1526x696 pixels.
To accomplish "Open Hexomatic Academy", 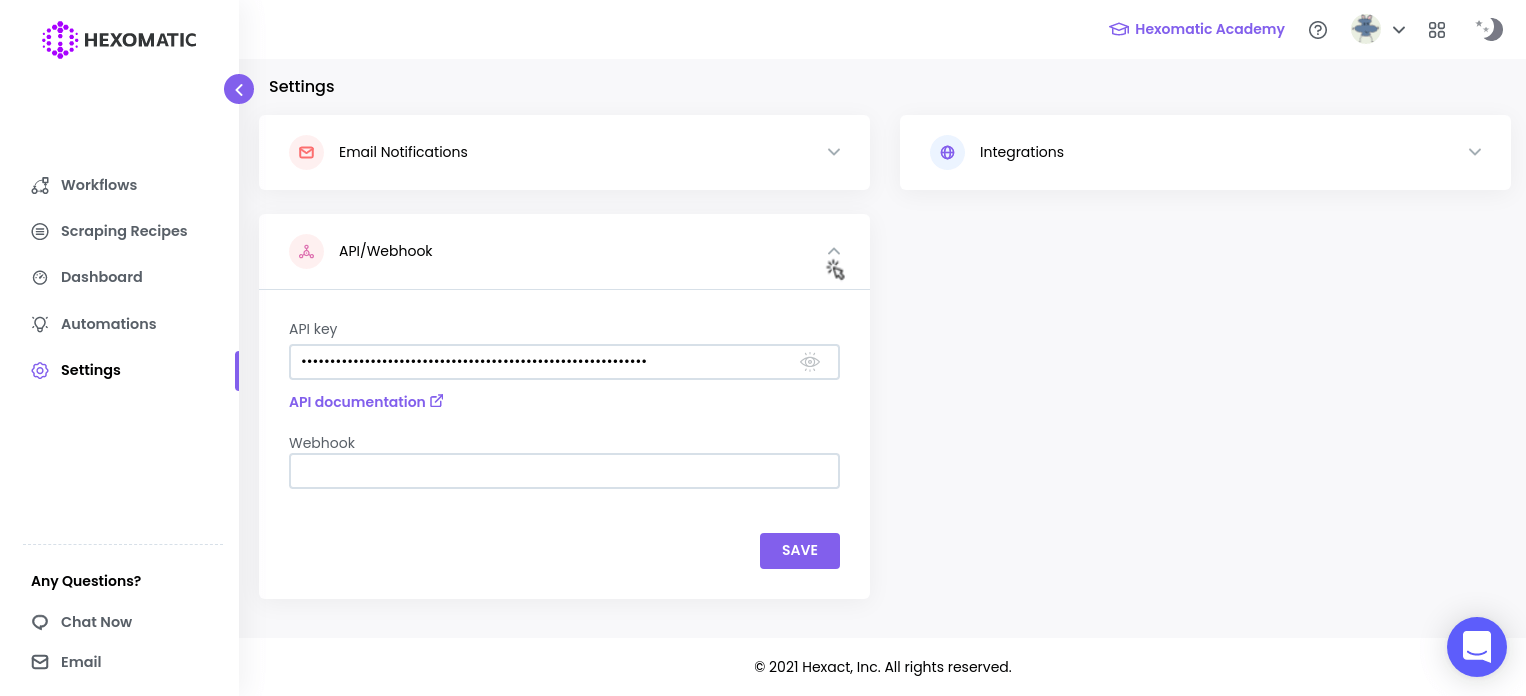I will coord(1196,29).
